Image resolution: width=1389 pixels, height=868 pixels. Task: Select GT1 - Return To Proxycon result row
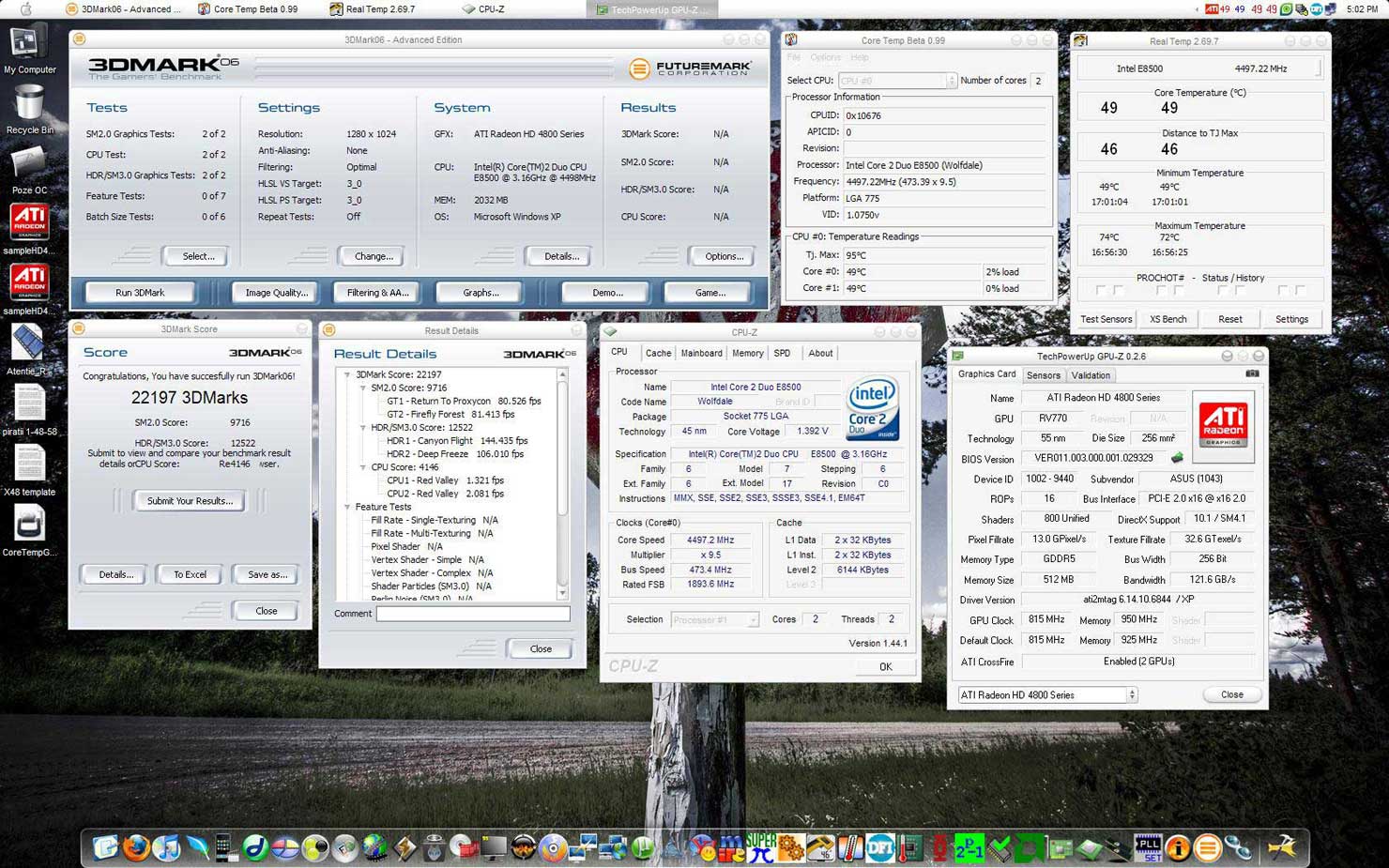click(464, 401)
